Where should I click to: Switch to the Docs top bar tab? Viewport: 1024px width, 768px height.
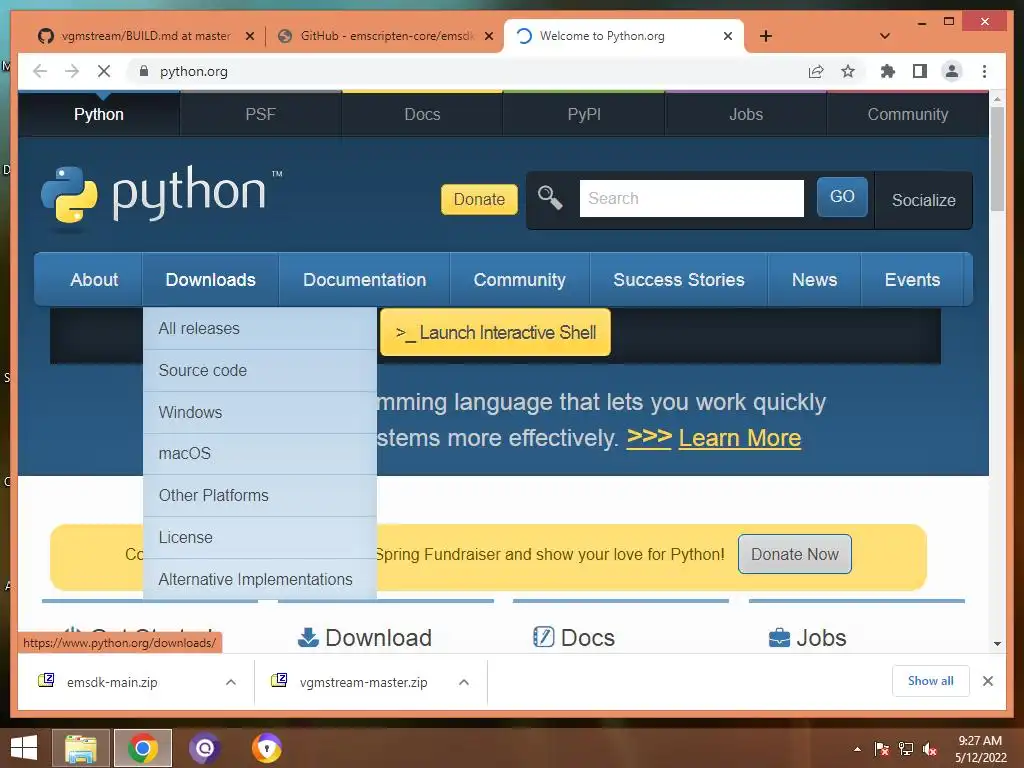423,114
